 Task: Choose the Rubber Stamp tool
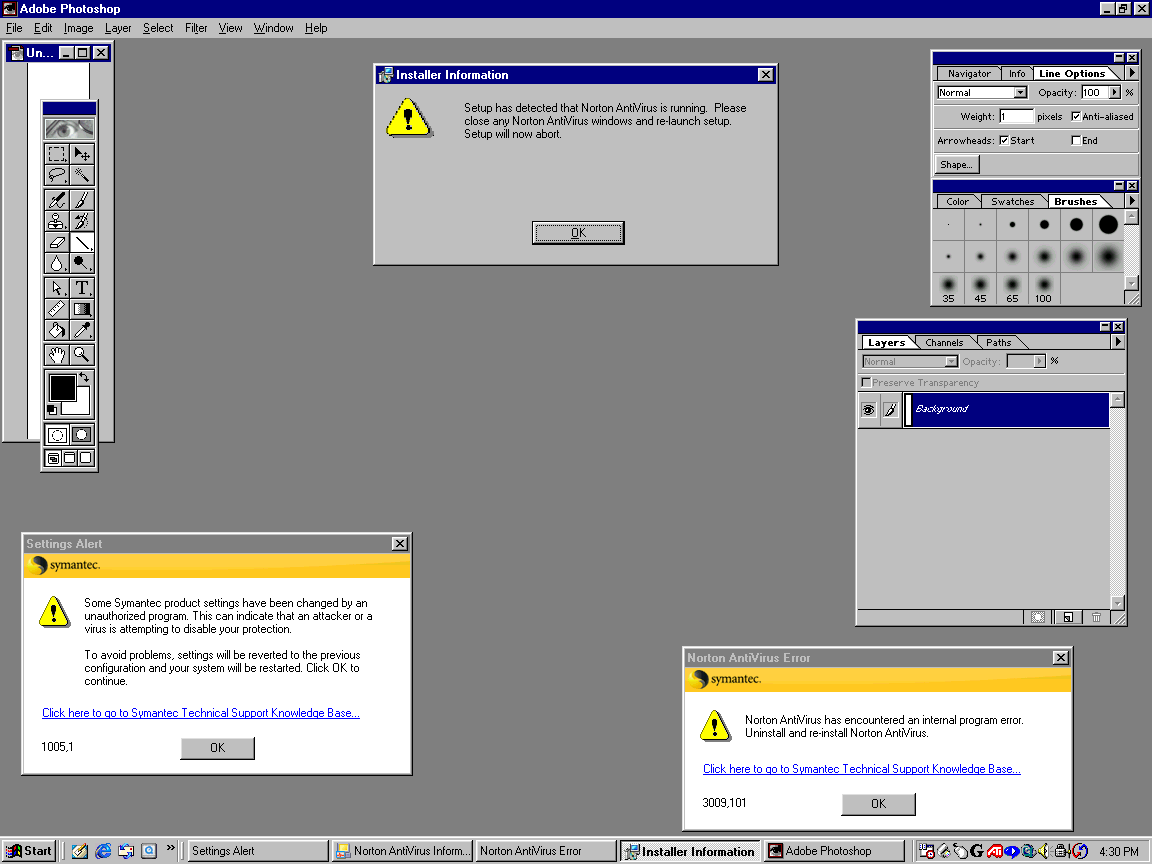pyautogui.click(x=57, y=221)
